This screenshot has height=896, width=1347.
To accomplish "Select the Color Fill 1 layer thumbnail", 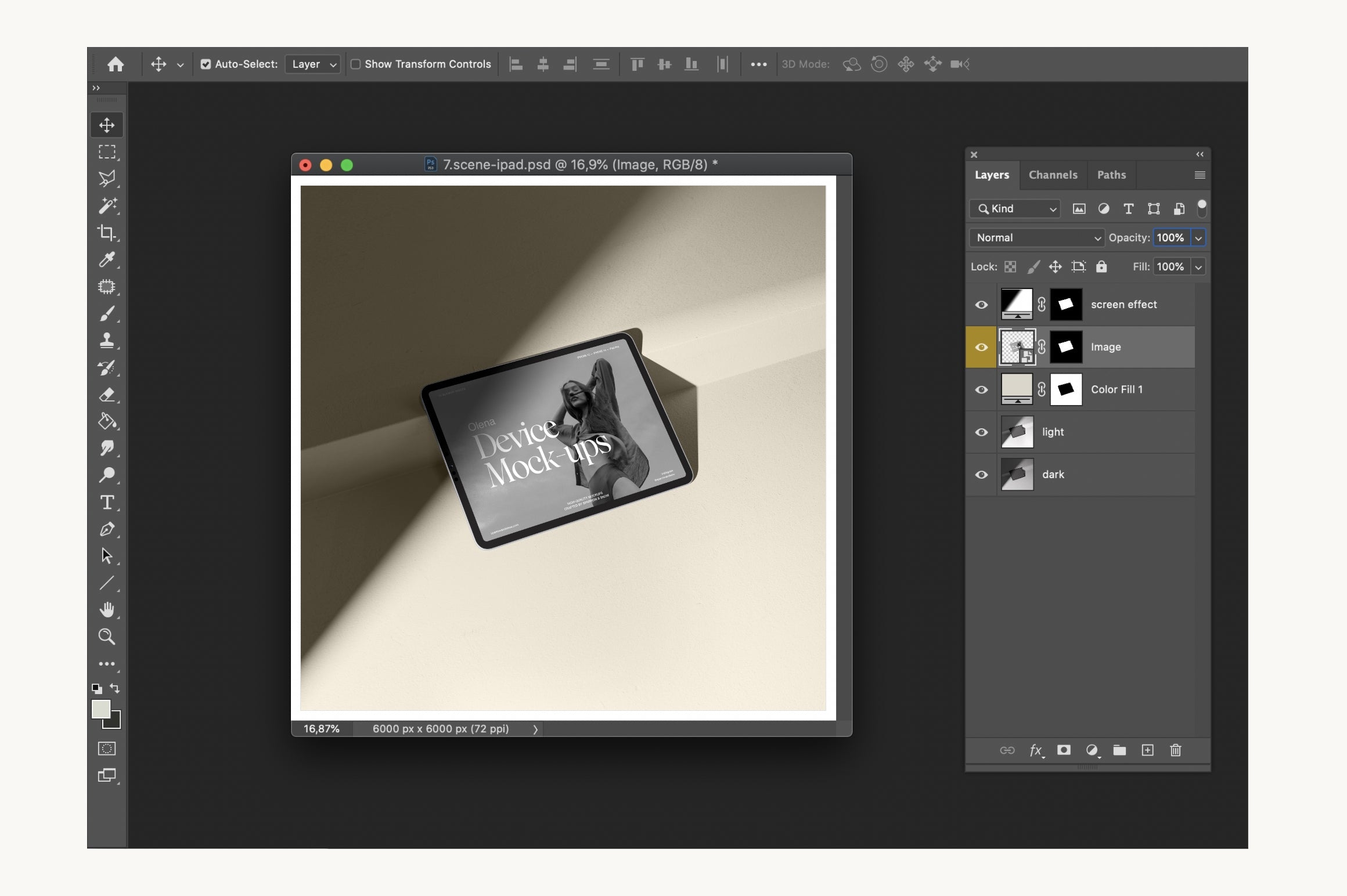I will coord(1015,389).
